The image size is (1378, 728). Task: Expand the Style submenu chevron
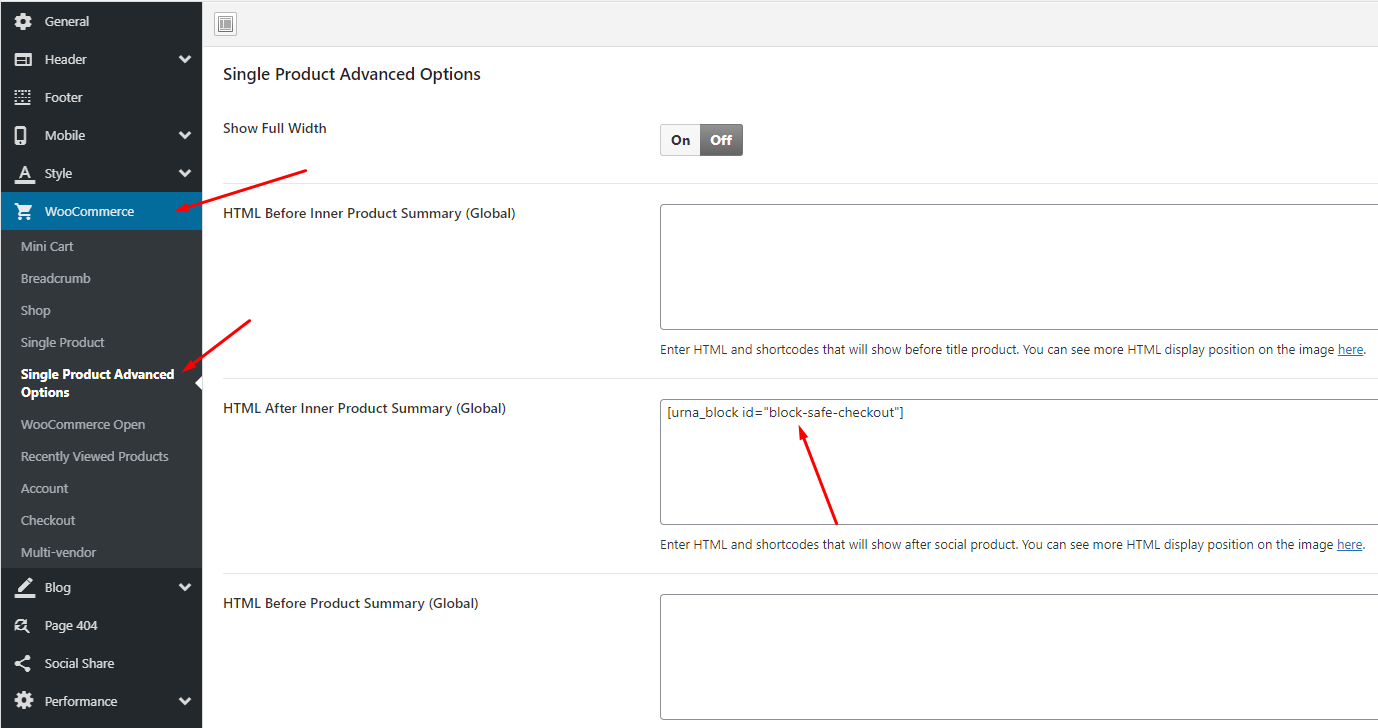tap(185, 173)
